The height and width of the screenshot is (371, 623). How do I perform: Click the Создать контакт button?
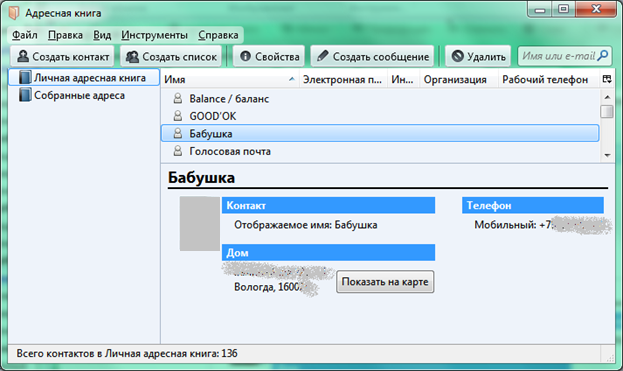click(62, 56)
